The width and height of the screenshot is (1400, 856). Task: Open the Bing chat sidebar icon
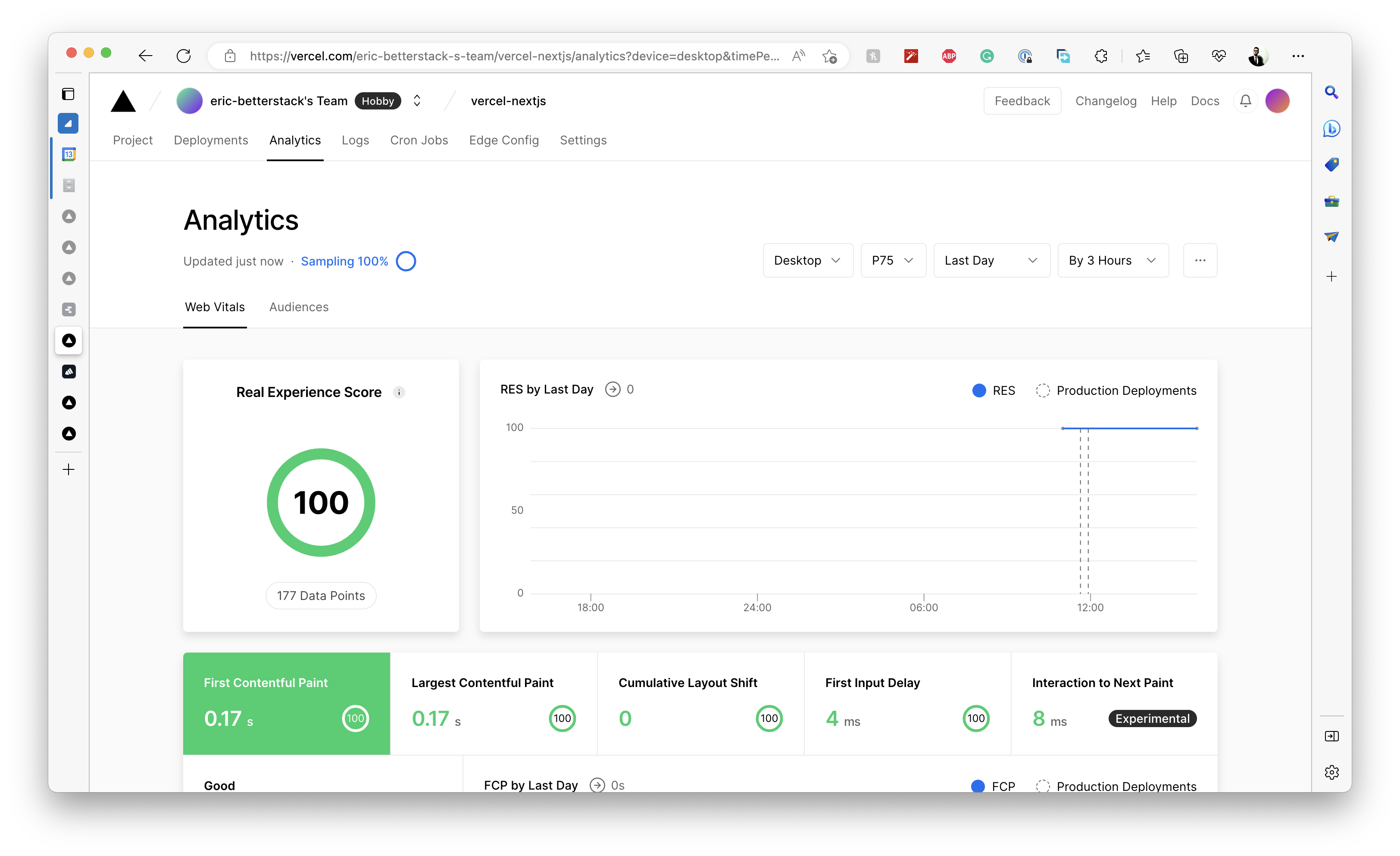click(x=1331, y=128)
